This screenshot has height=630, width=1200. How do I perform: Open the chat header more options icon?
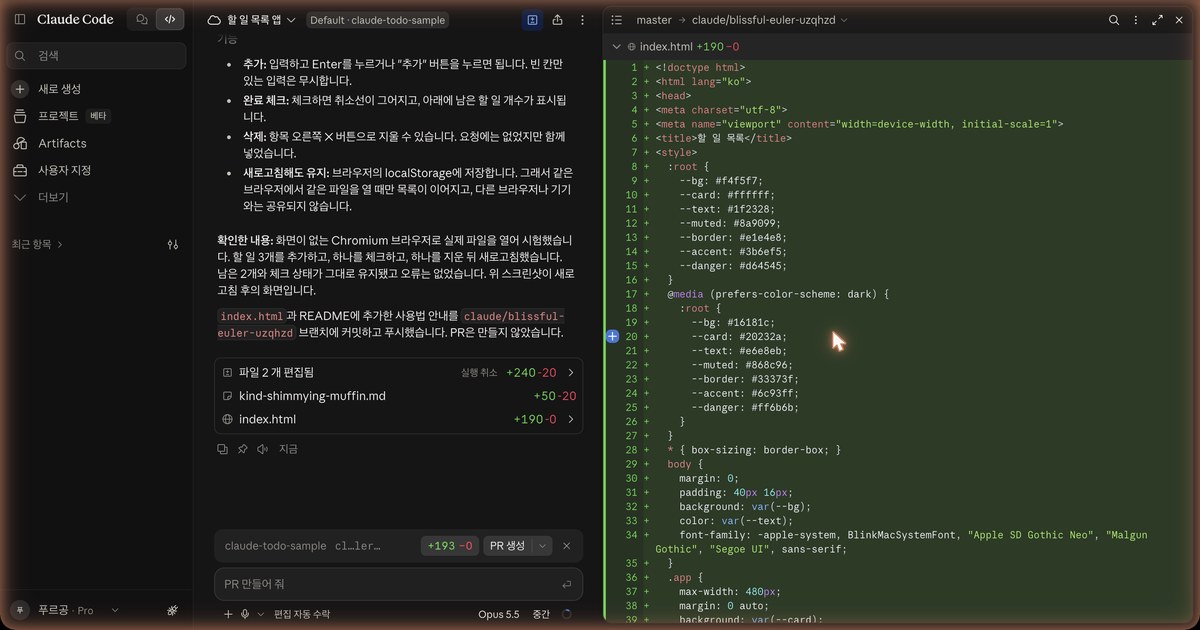pyautogui.click(x=582, y=19)
